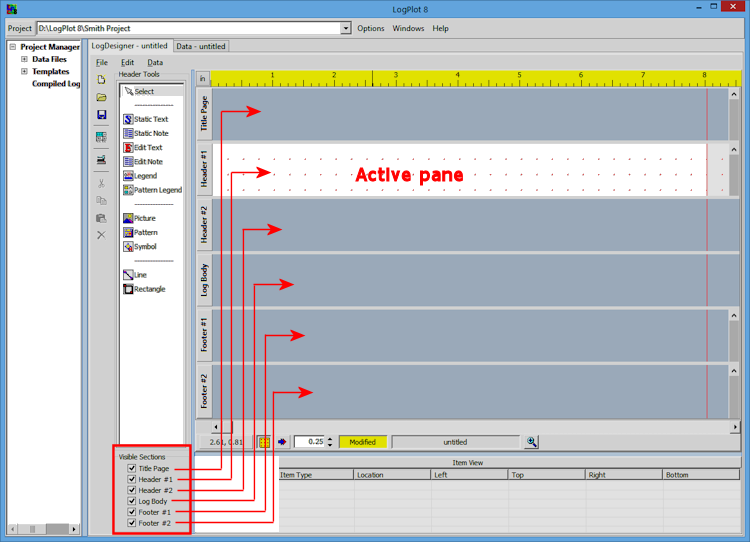Click the Project button
Screen dimensions: 750x542
[20, 28]
